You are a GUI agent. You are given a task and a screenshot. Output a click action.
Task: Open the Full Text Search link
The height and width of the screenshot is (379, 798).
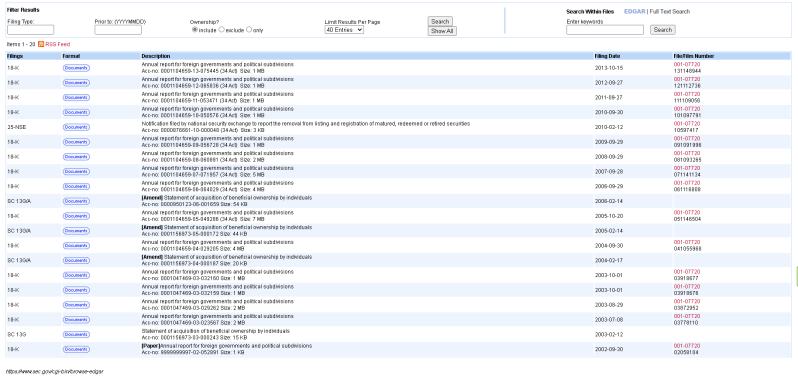click(670, 12)
